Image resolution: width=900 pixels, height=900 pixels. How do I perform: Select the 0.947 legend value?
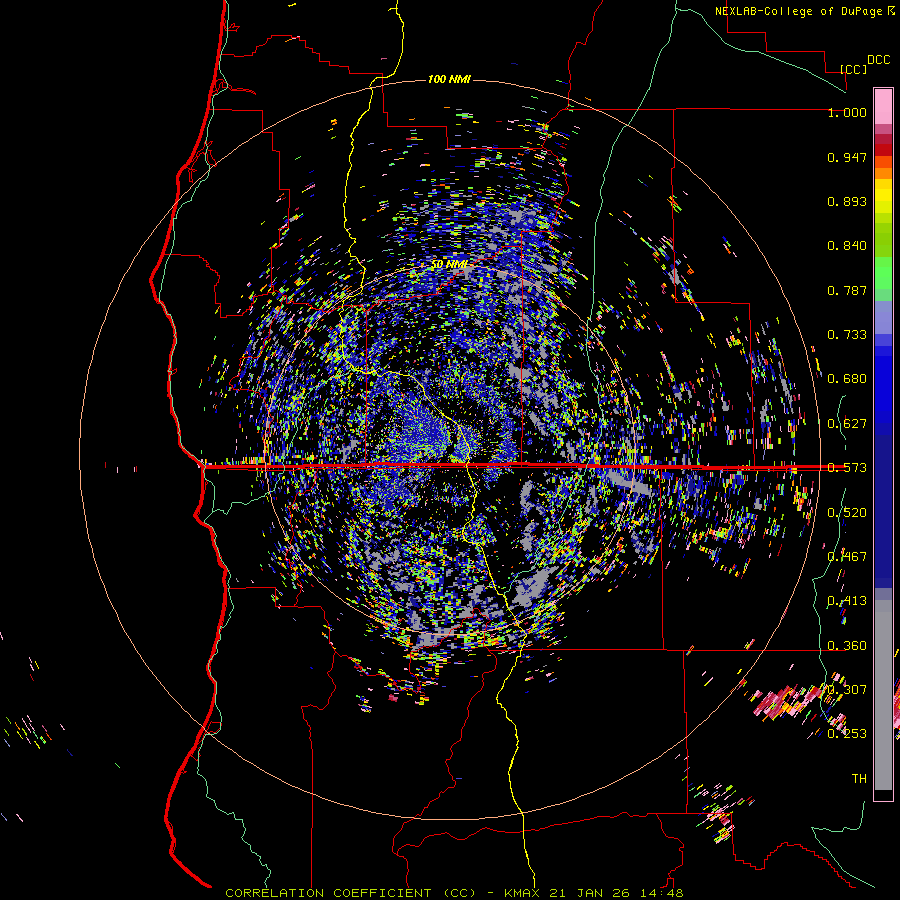[847, 157]
